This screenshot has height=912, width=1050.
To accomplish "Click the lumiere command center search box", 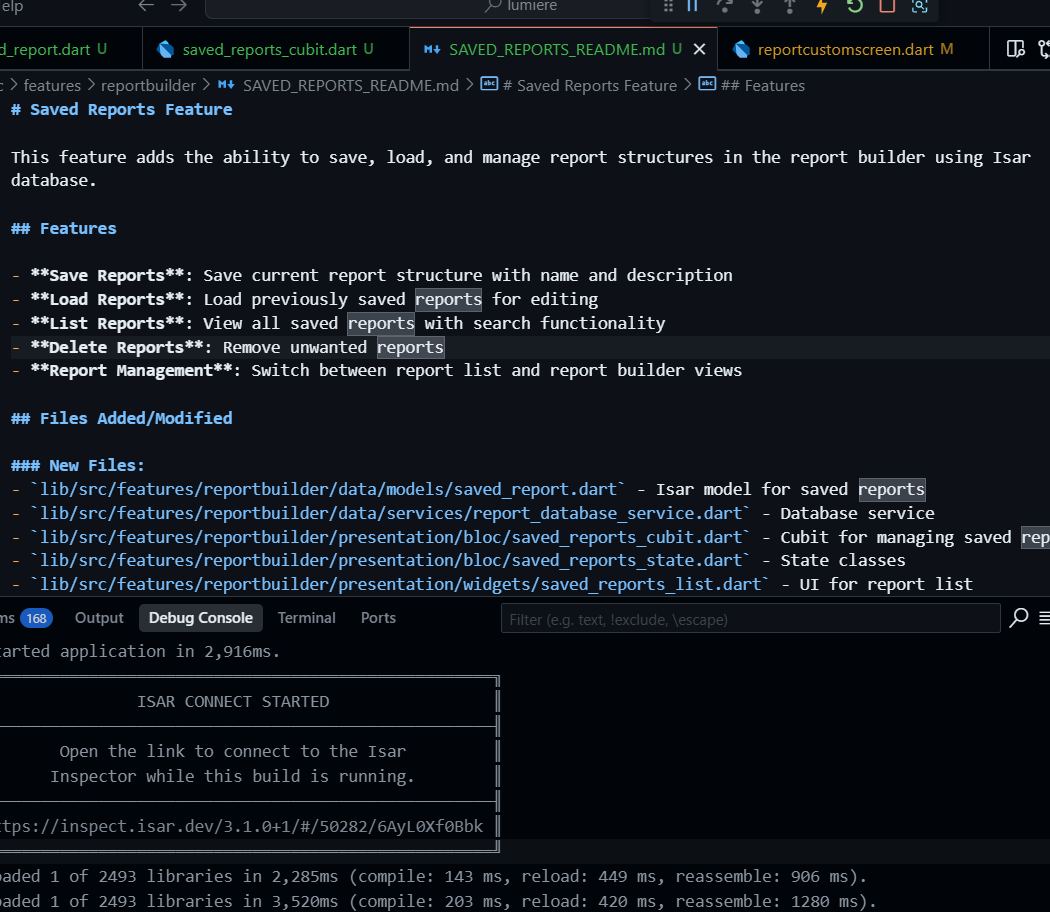I will click(429, 7).
